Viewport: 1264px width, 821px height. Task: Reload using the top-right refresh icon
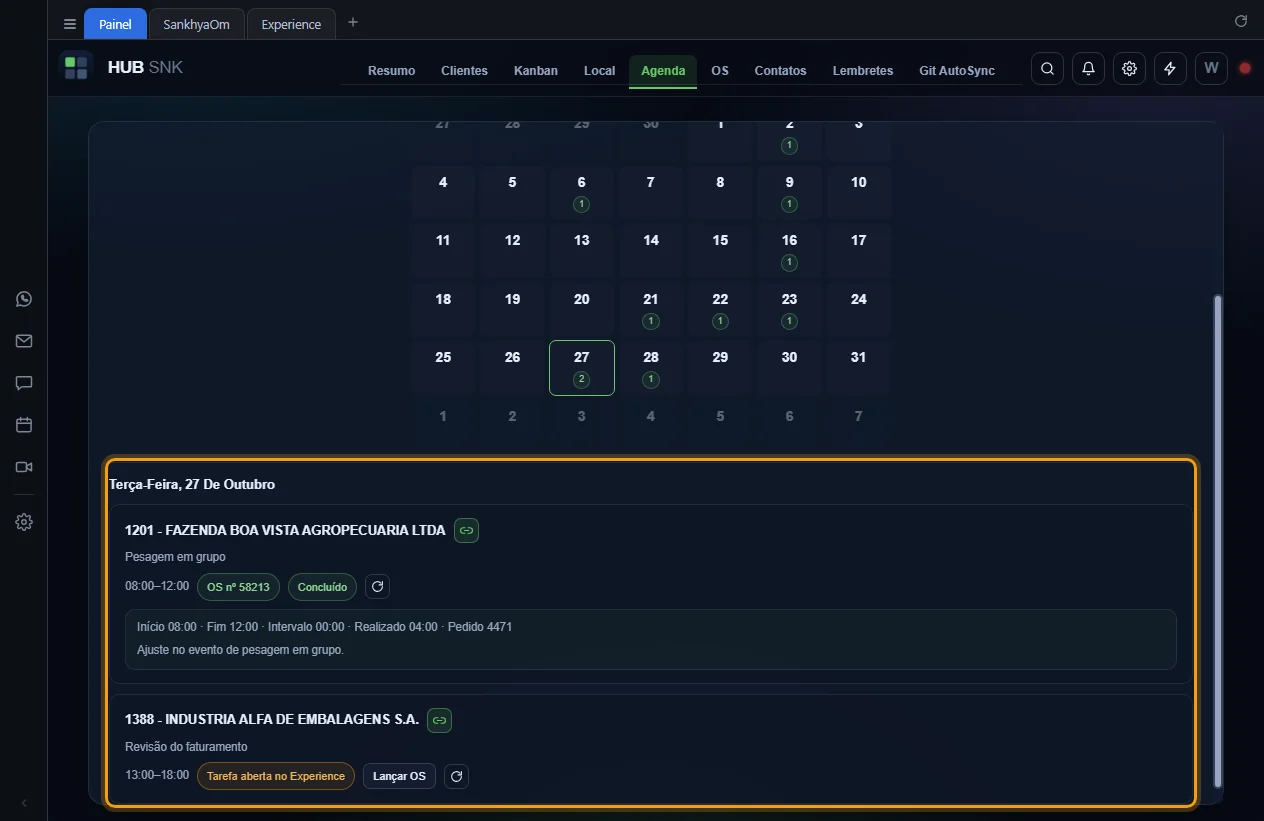tap(1241, 21)
